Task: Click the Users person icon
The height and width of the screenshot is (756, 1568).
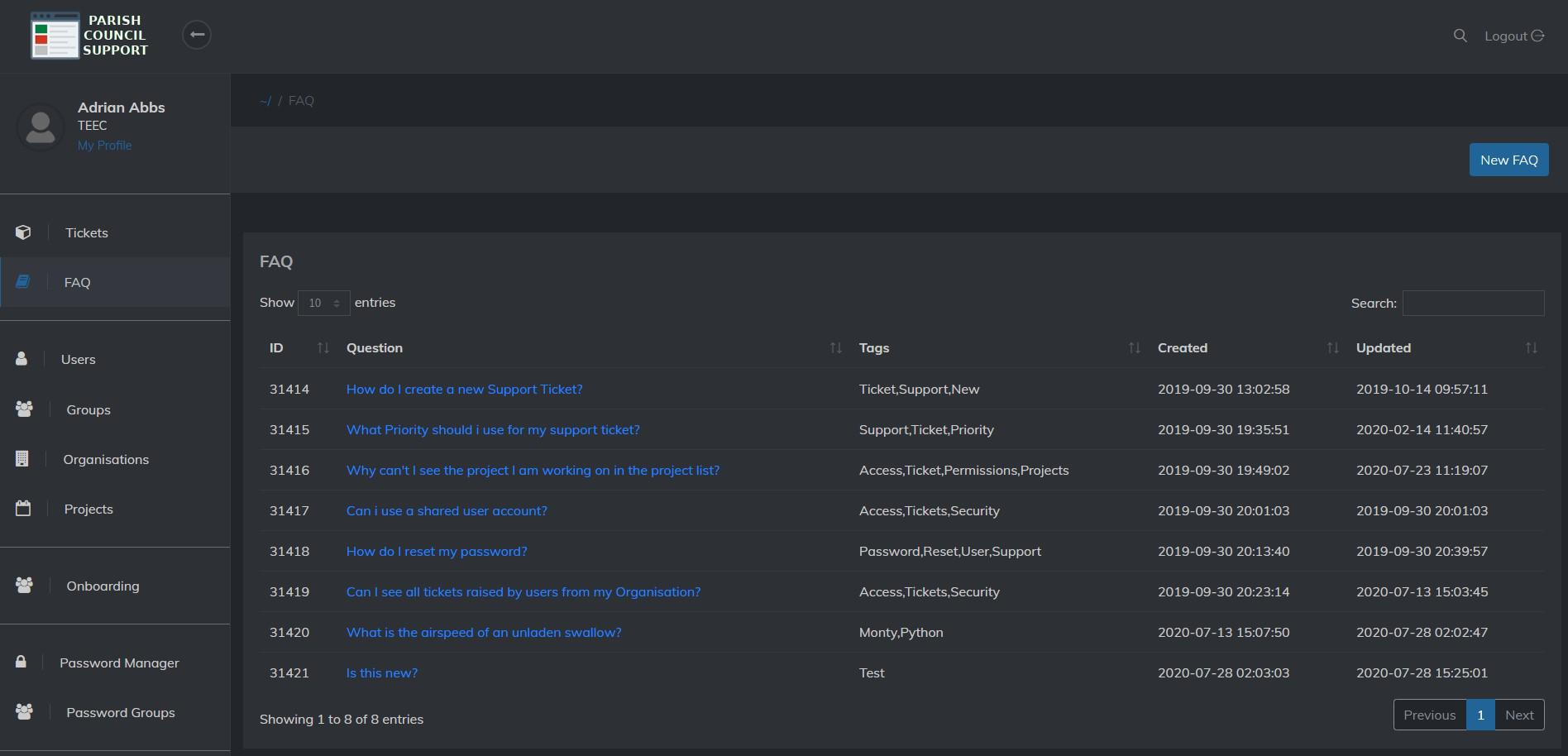Action: [21, 359]
